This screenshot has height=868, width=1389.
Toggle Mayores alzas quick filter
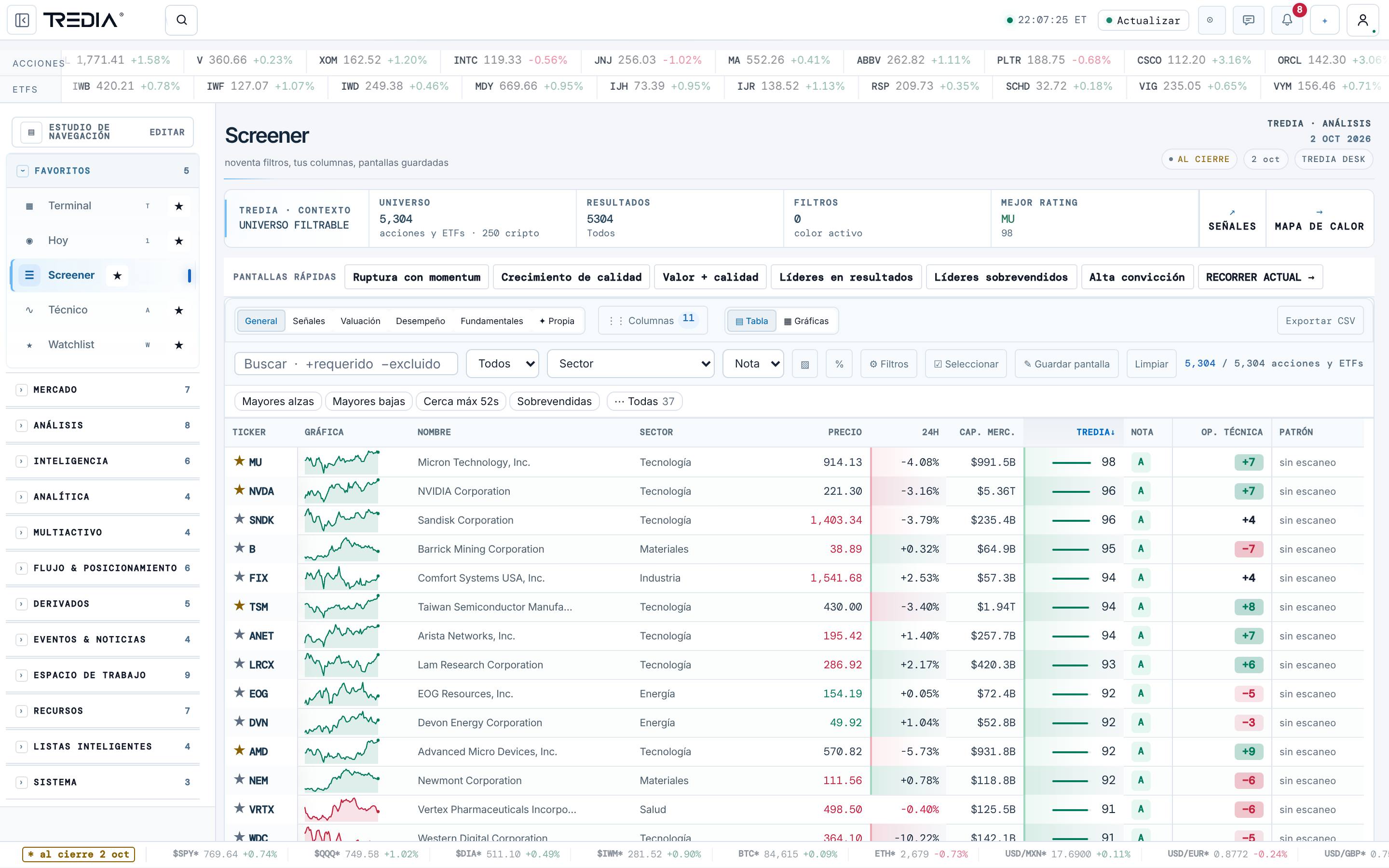point(278,401)
